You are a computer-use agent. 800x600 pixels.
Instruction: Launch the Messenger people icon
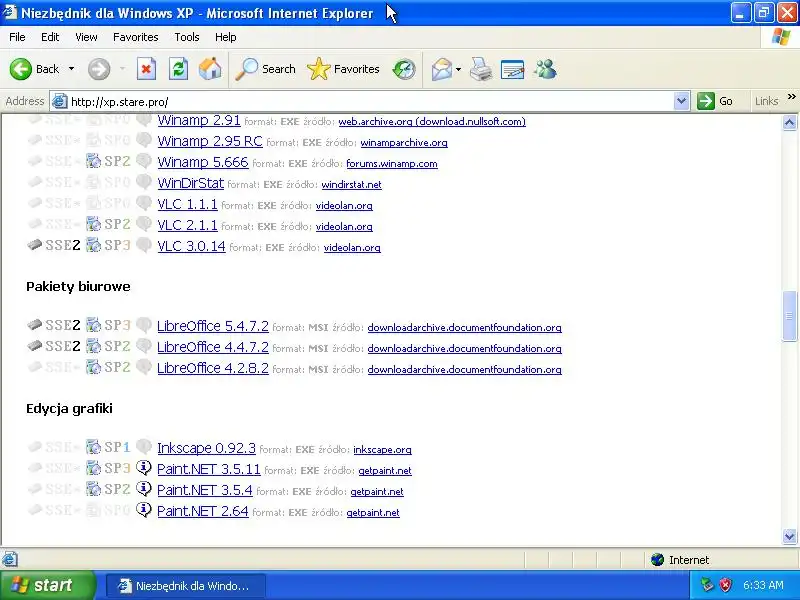(545, 69)
